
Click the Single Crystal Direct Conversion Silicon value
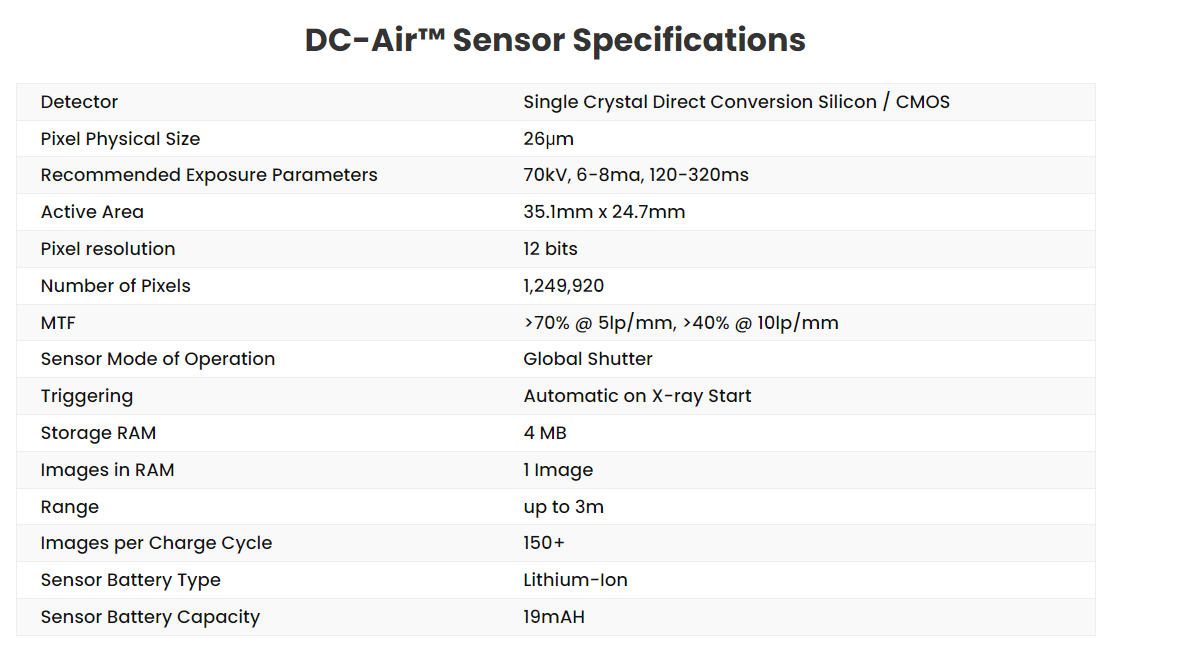pyautogui.click(x=736, y=102)
